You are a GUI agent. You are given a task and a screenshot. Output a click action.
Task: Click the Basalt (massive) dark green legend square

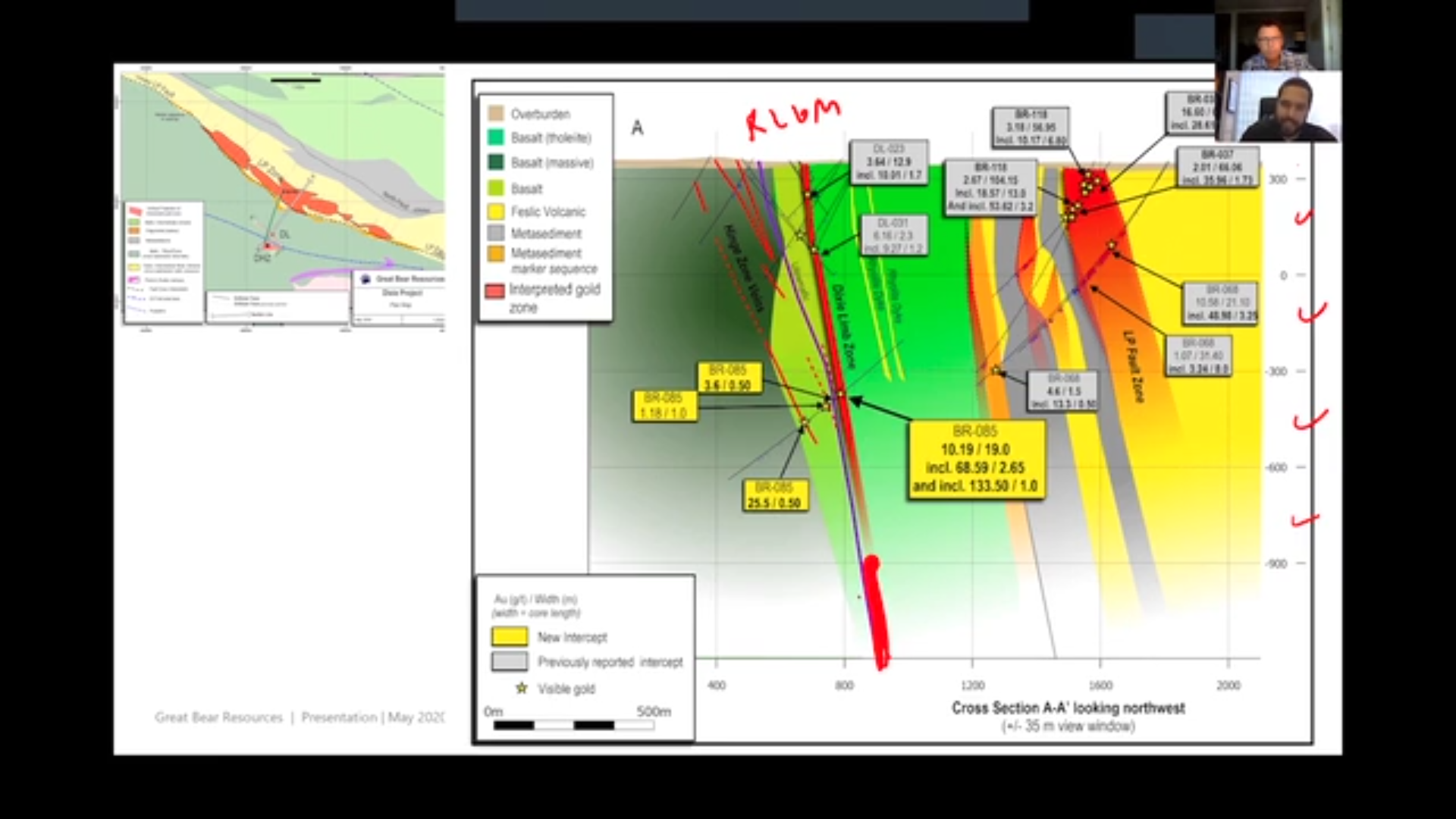pyautogui.click(x=495, y=162)
